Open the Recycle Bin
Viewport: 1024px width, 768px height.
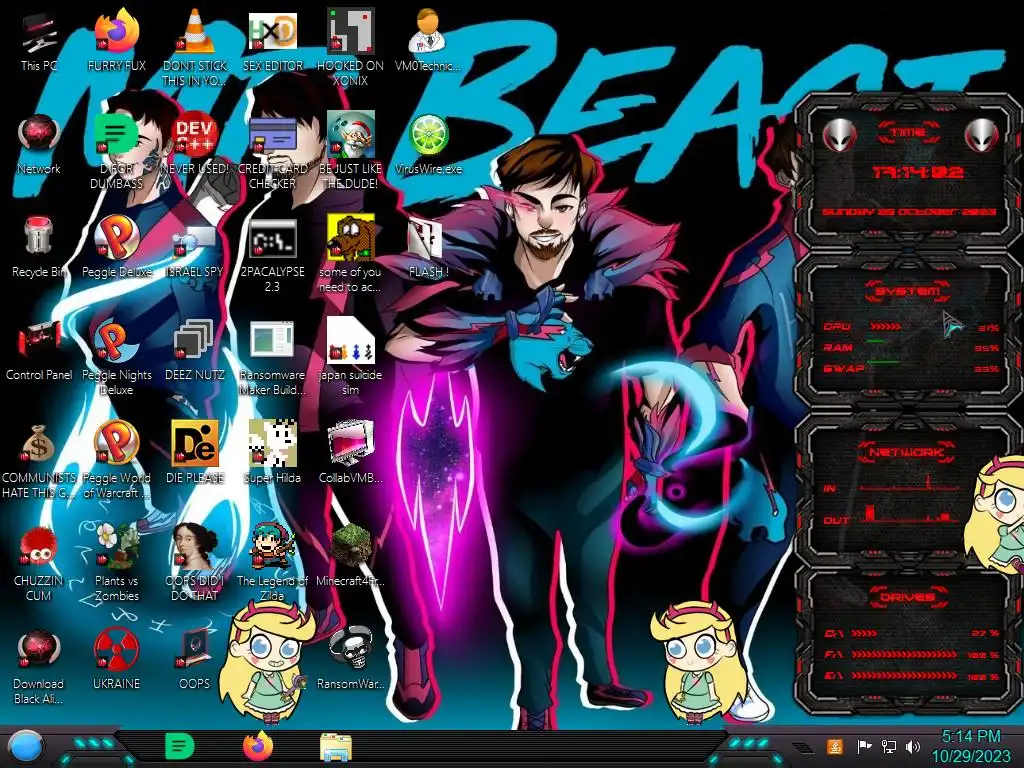tap(39, 236)
